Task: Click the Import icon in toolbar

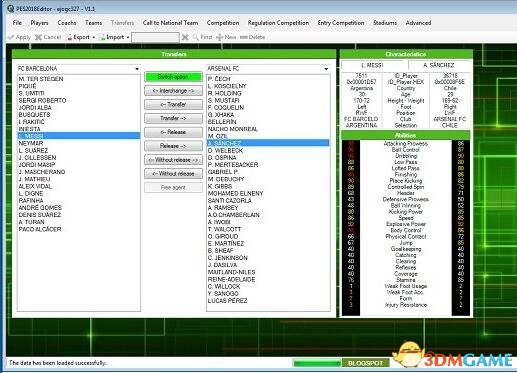Action: click(102, 37)
